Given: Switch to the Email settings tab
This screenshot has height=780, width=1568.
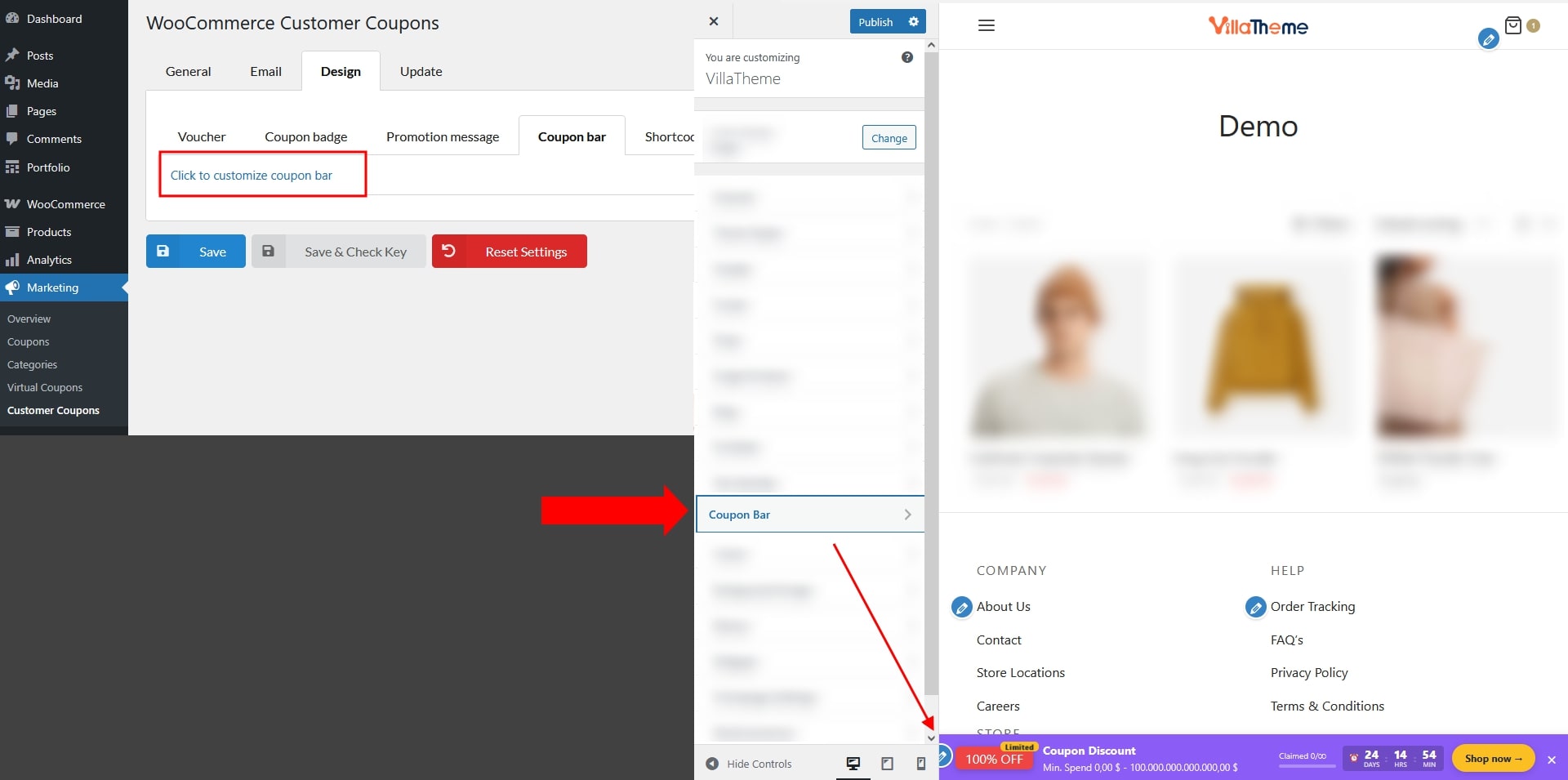Looking at the screenshot, I should (x=265, y=72).
